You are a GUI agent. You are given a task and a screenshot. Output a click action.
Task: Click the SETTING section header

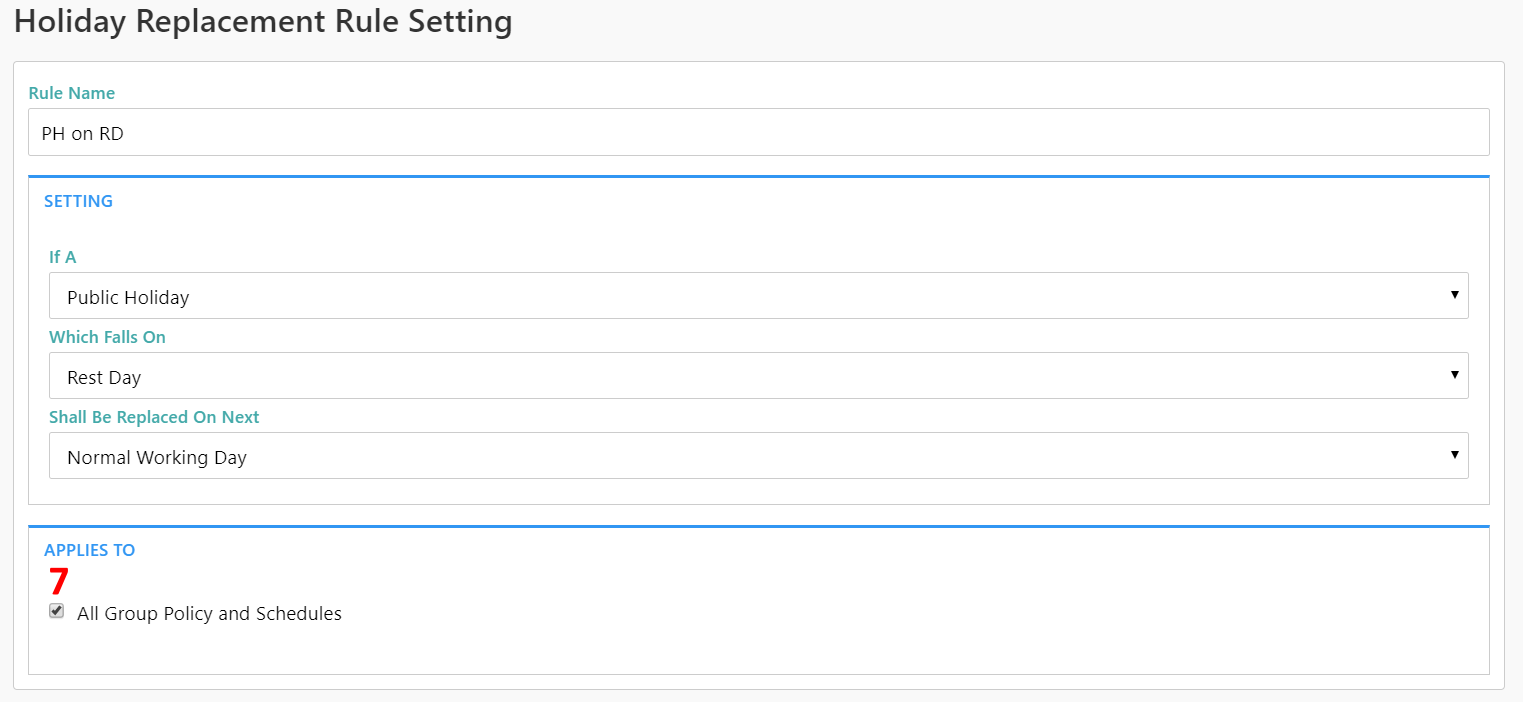78,201
